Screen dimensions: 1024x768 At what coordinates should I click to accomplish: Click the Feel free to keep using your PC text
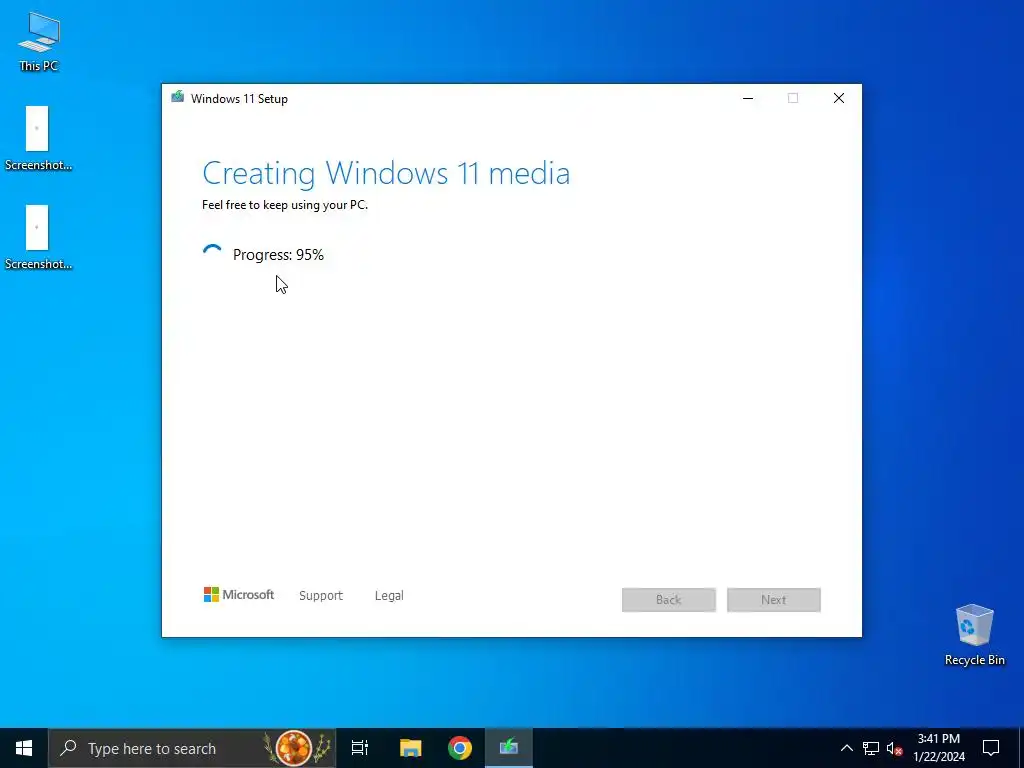click(285, 204)
